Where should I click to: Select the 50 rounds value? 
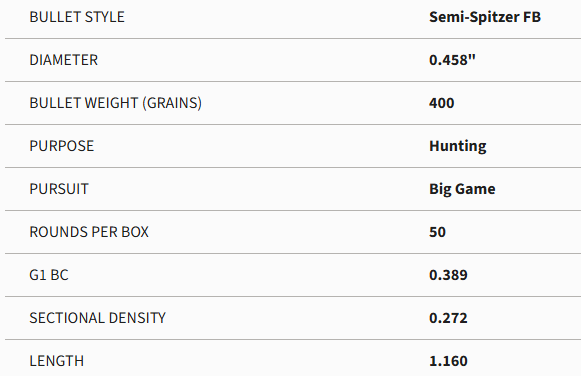(x=437, y=232)
